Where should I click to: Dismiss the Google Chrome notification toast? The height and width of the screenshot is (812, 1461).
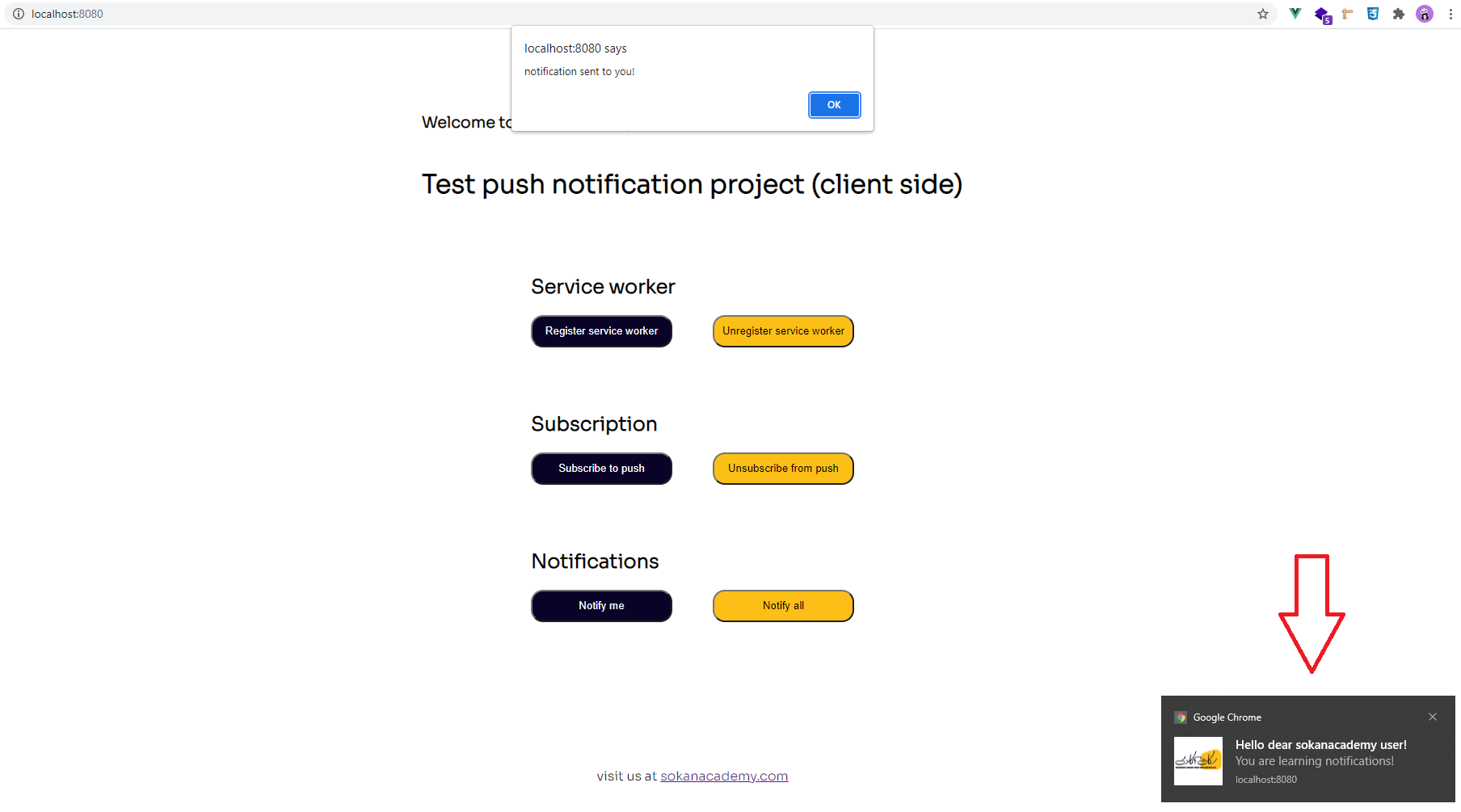pos(1433,717)
